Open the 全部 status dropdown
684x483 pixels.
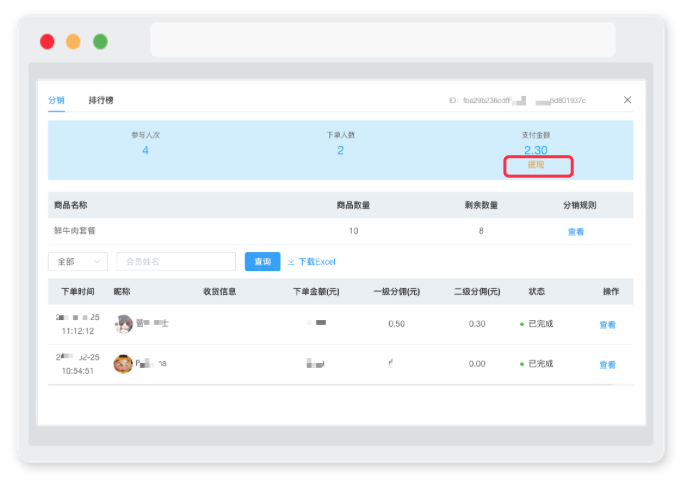[78, 261]
